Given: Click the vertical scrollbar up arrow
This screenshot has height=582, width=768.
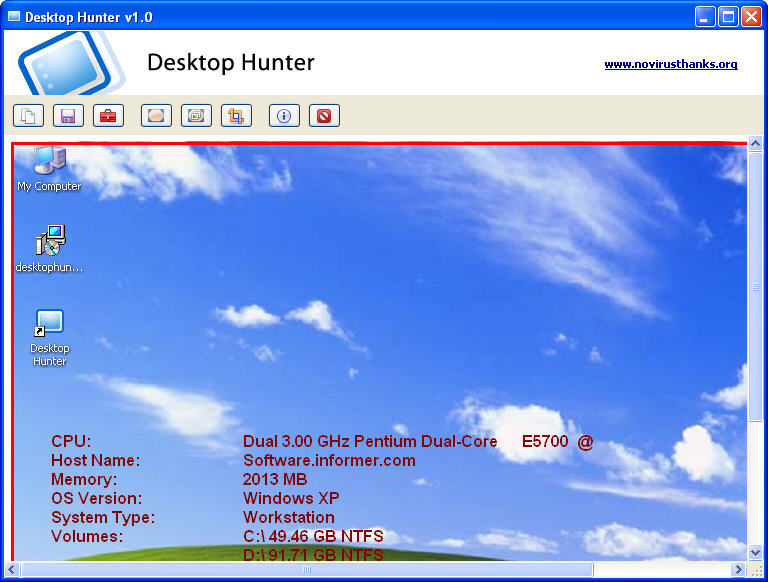Looking at the screenshot, I should tap(755, 144).
